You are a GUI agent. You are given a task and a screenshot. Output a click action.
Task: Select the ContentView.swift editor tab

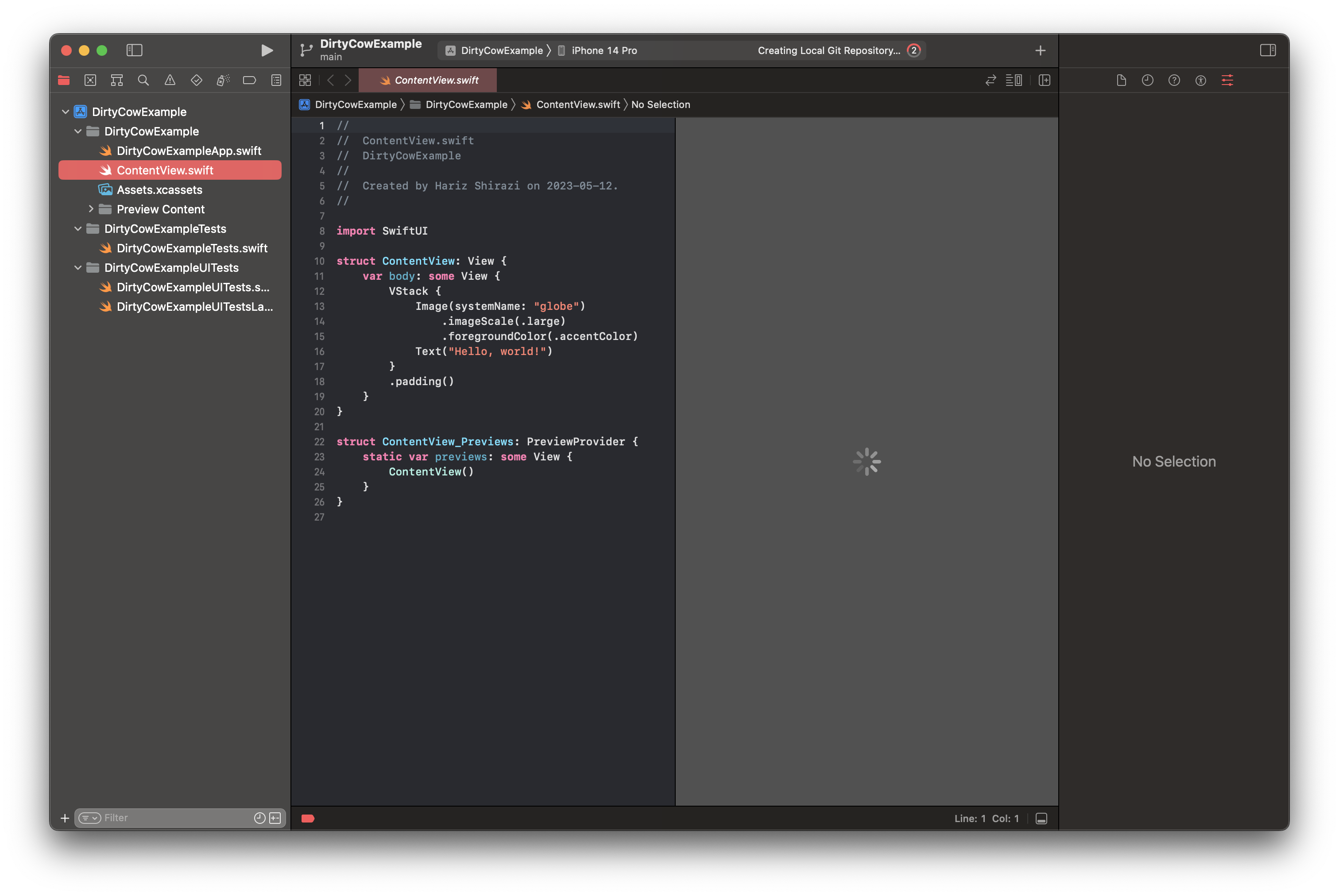tap(427, 80)
